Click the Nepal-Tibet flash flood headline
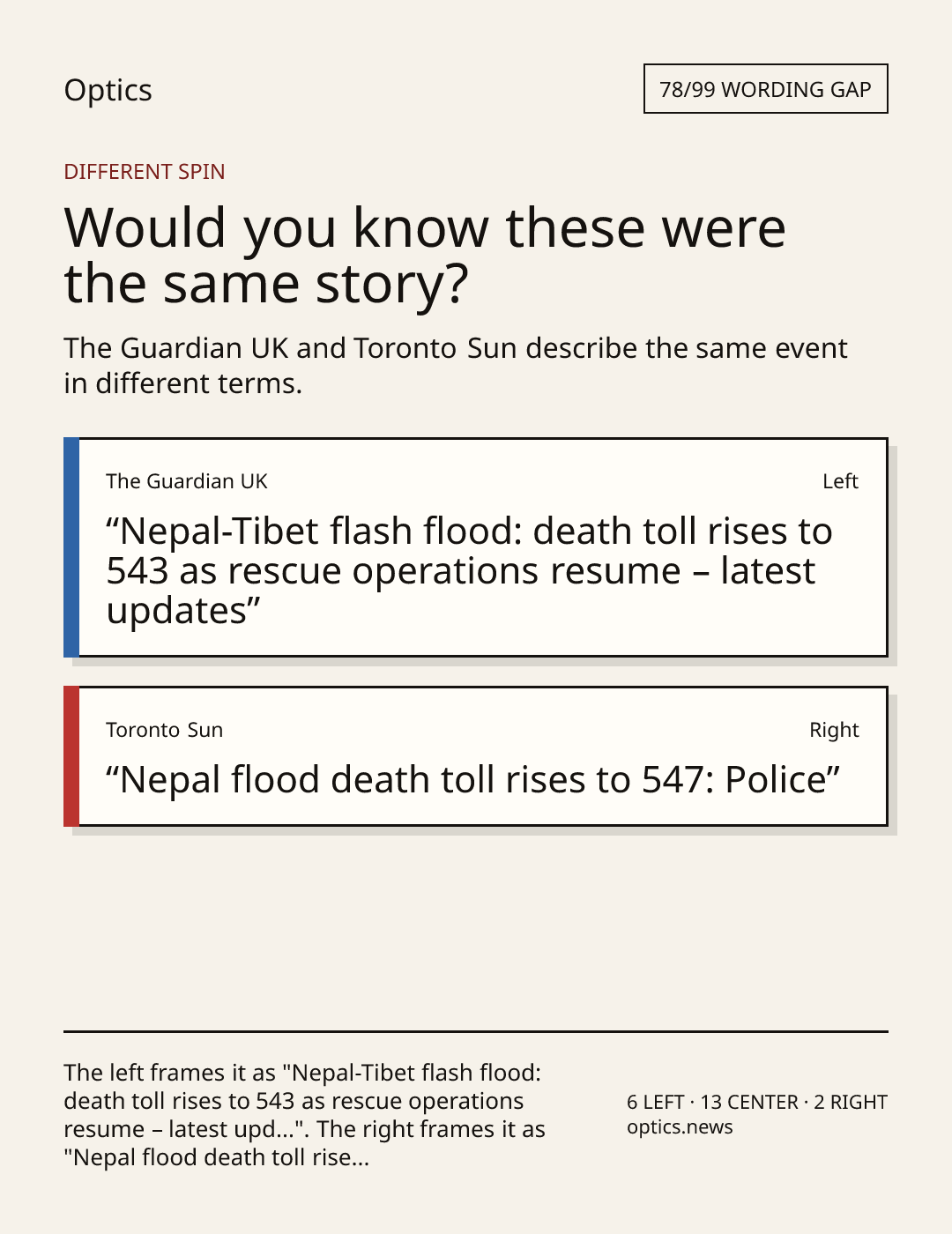The height and width of the screenshot is (1234, 952). (x=469, y=570)
